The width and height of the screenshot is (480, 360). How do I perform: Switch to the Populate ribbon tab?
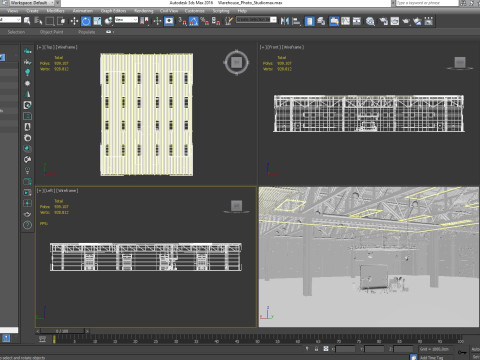click(x=87, y=32)
